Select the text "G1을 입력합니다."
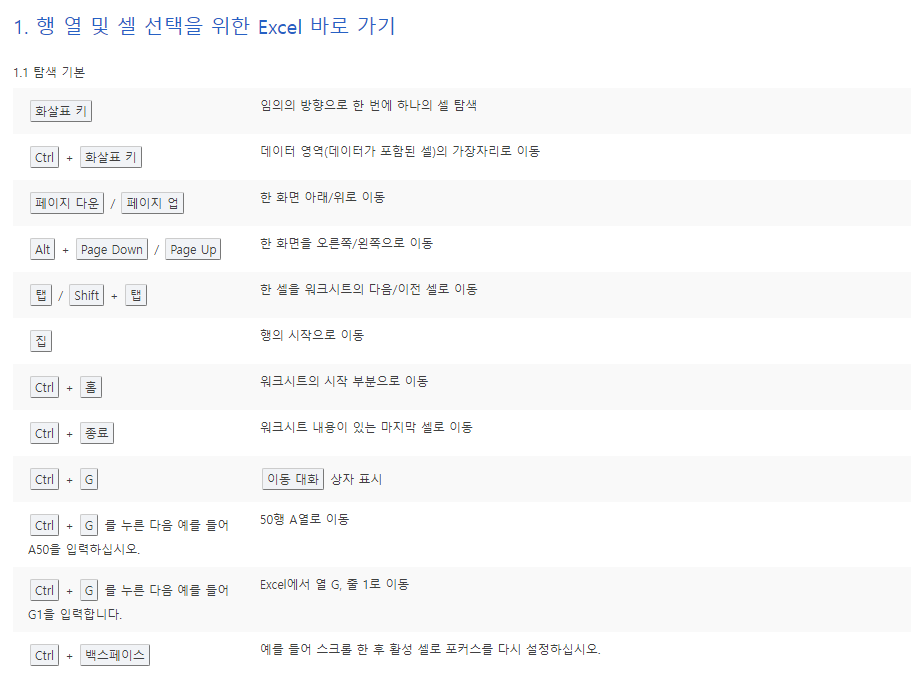The width and height of the screenshot is (917, 677). 75,614
